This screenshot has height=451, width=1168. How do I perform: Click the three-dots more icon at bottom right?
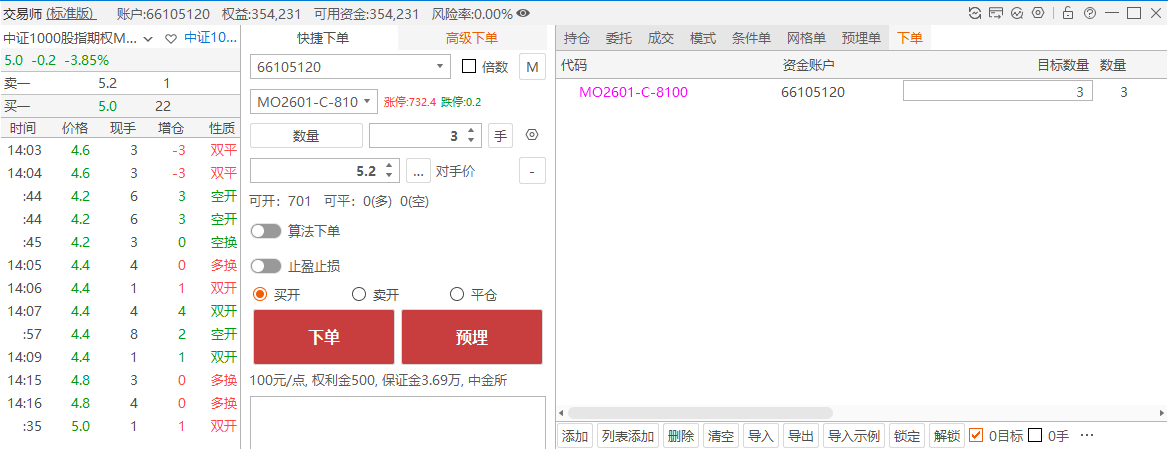1088,436
